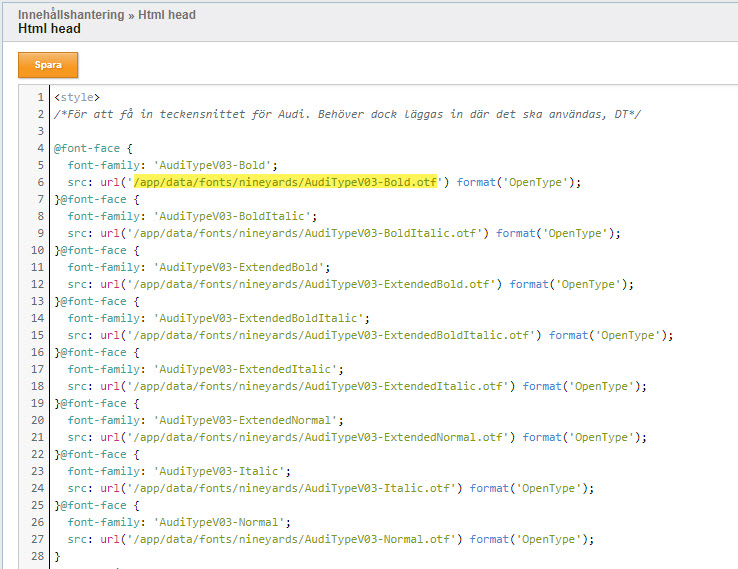Click the AudiTypeV03-ExtendedBold.otf url path
The width and height of the screenshot is (738, 569).
pyautogui.click(x=314, y=284)
